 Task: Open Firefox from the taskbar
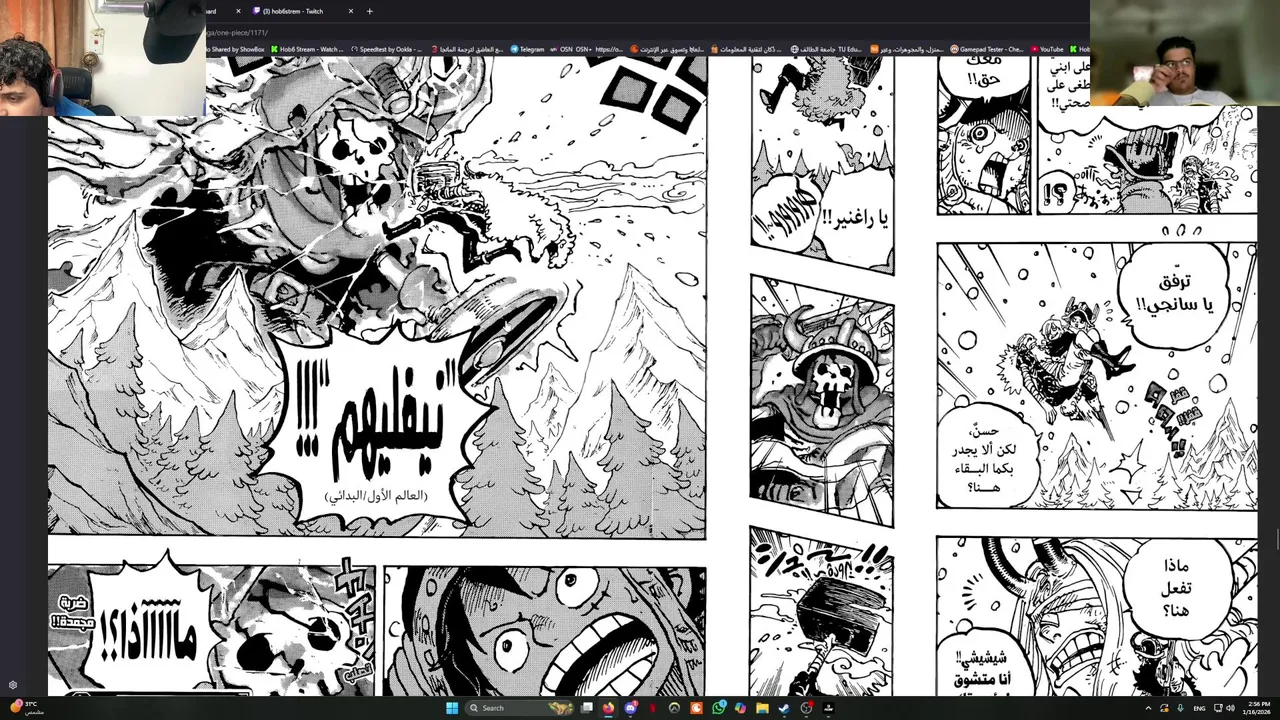coord(608,708)
